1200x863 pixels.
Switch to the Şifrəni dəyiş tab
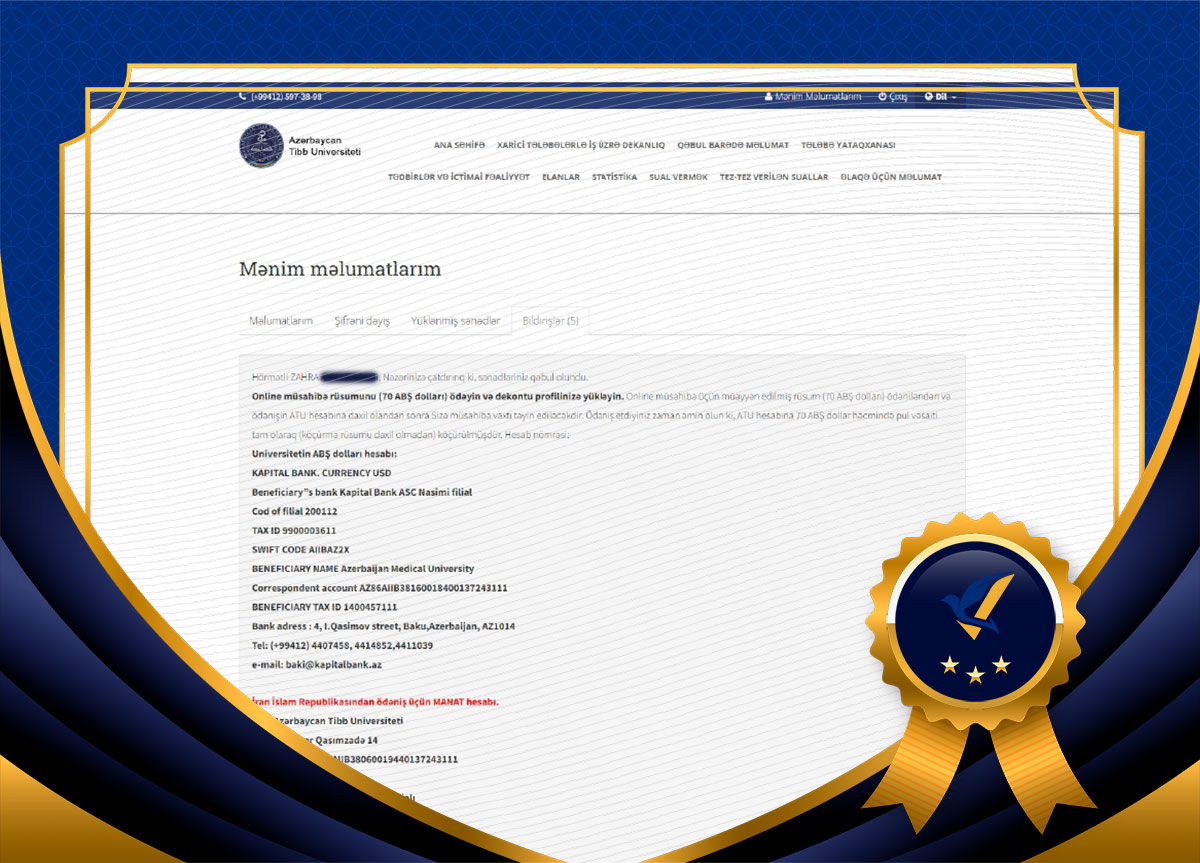(x=361, y=321)
